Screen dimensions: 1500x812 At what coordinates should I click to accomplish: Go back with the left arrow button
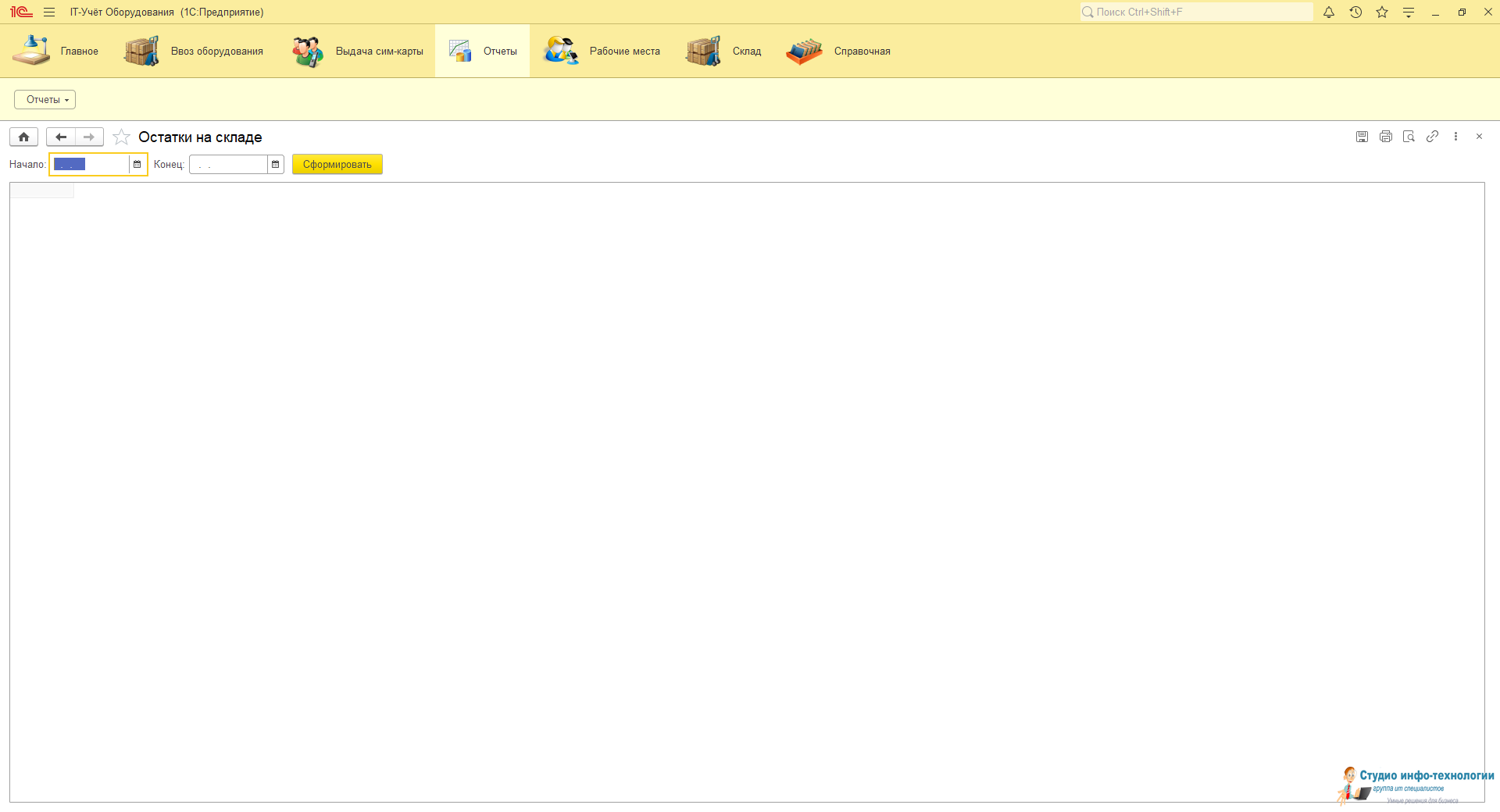61,137
